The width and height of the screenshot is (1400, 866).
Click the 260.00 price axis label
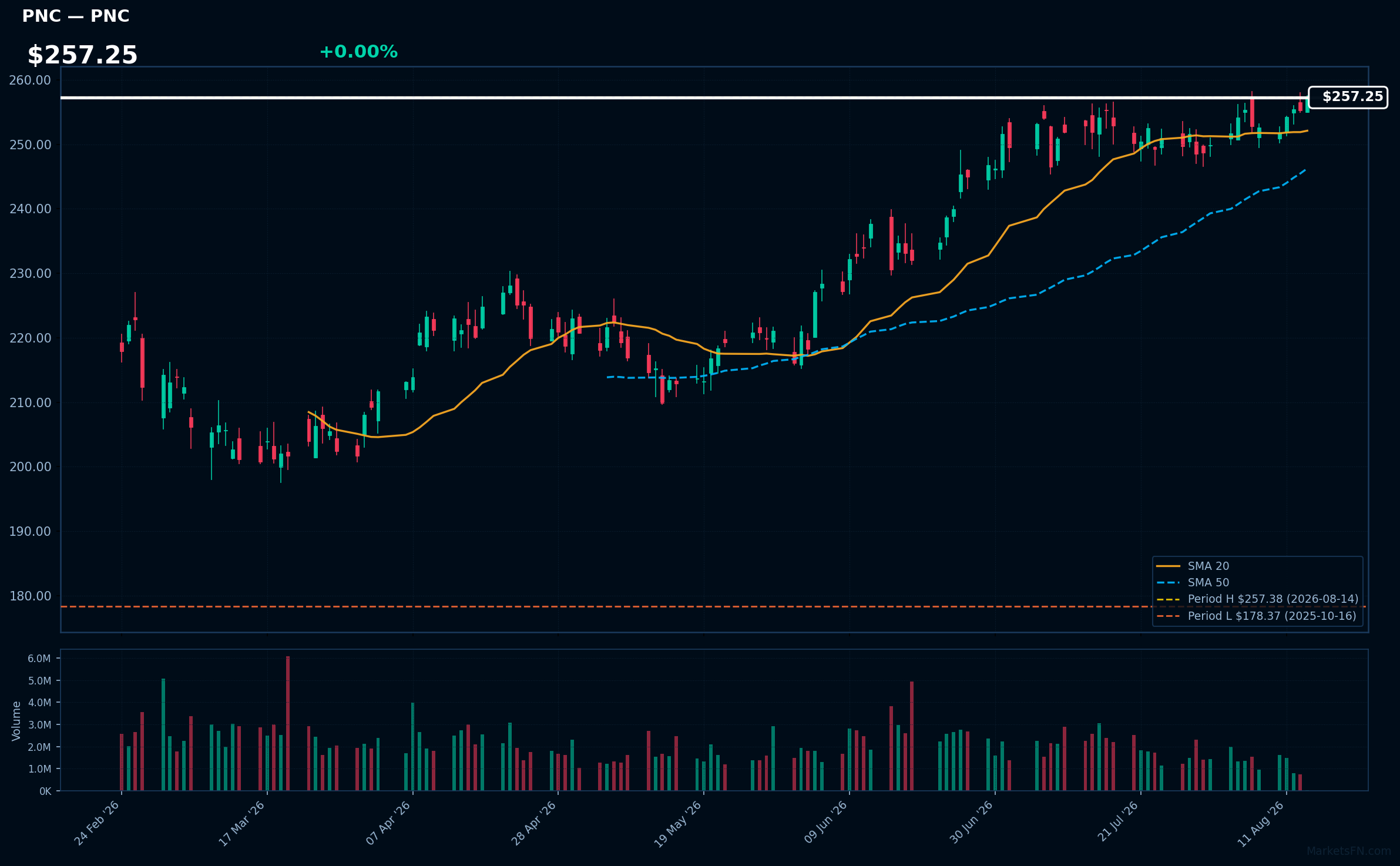click(x=30, y=80)
